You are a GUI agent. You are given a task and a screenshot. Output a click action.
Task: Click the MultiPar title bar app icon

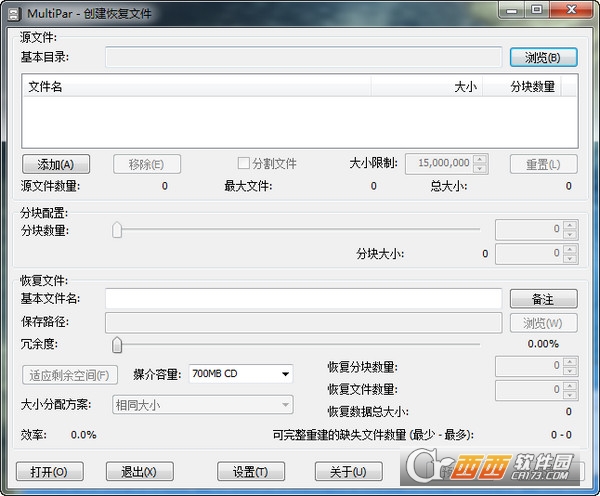tap(14, 14)
